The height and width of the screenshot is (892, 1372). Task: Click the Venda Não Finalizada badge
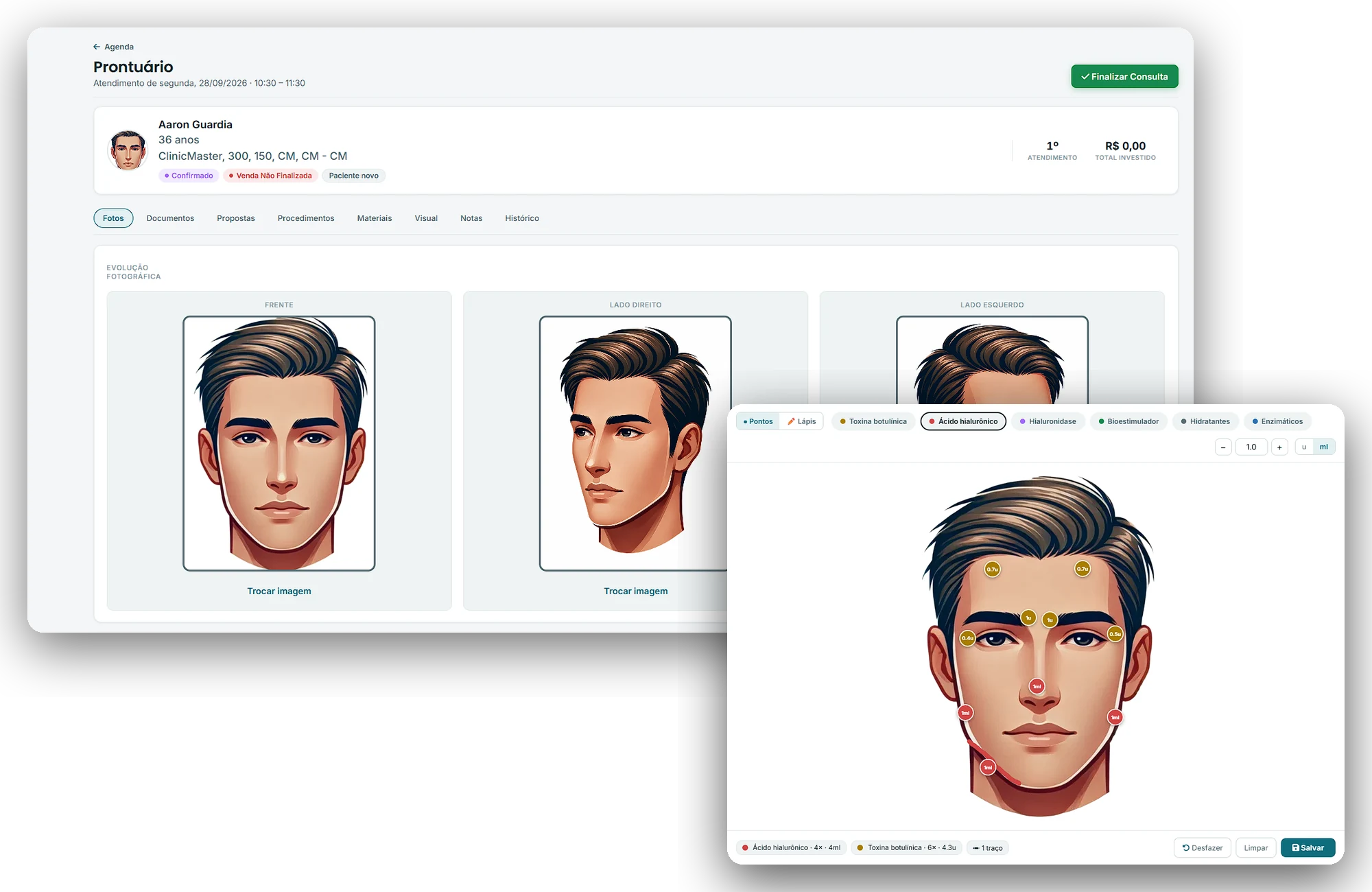click(270, 176)
